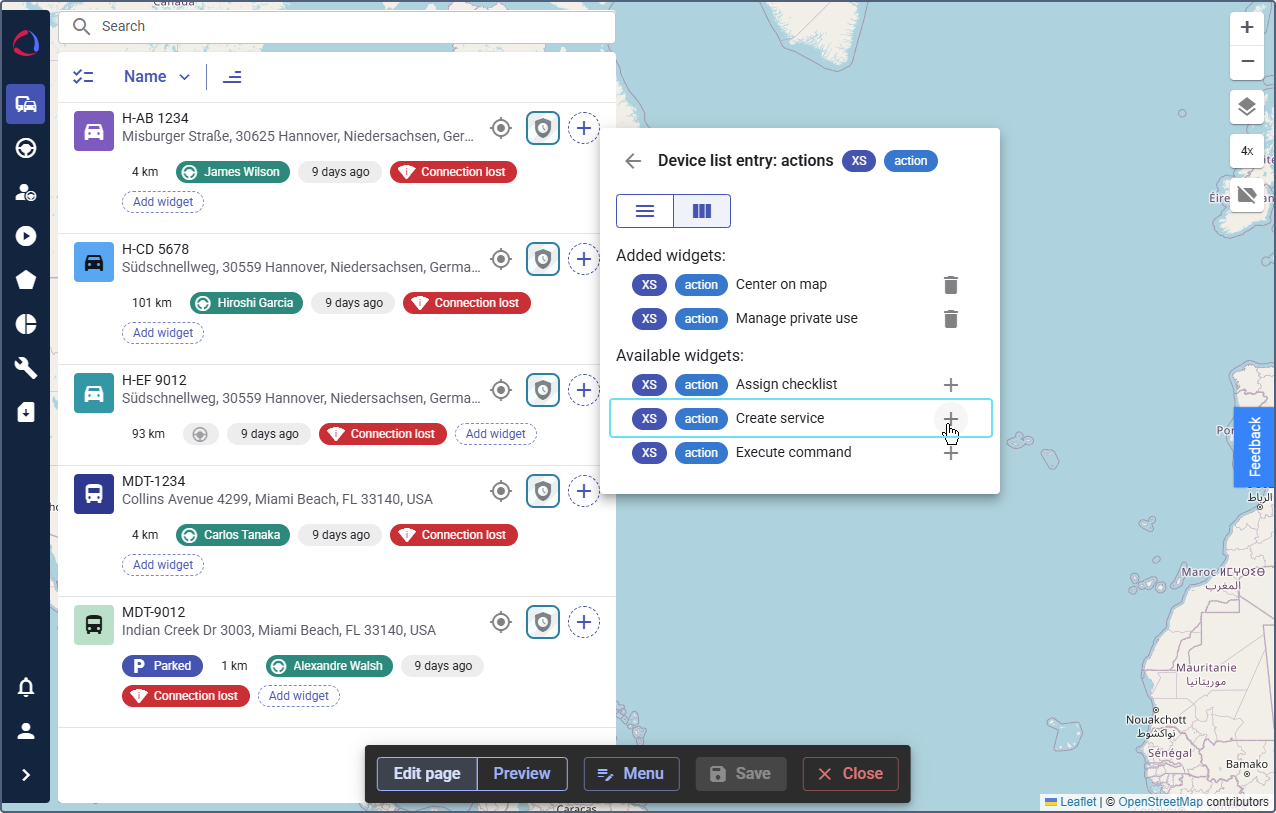Expand the left sidebar with the chevron

(26, 775)
